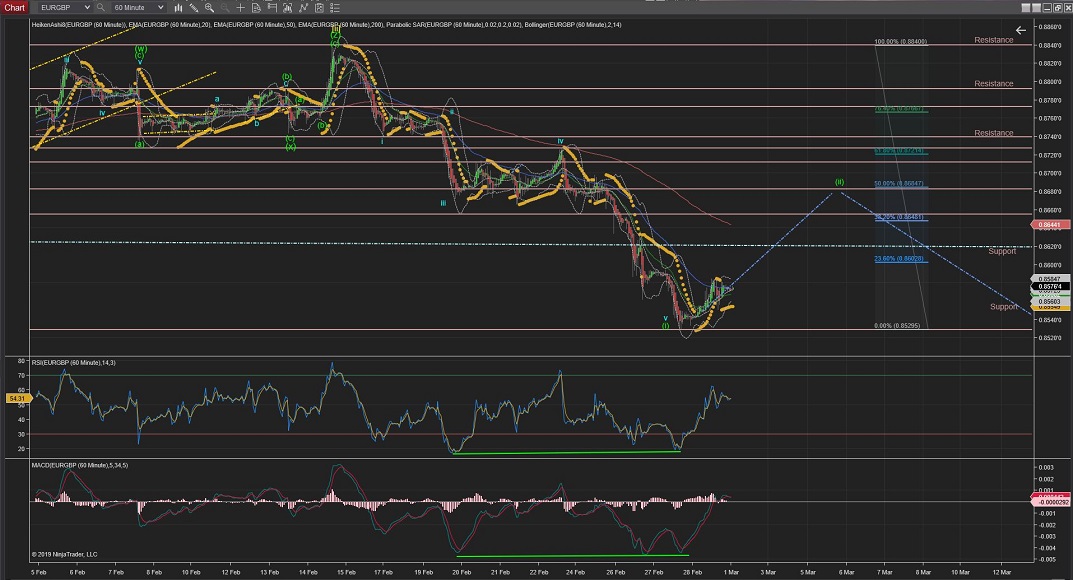Open the drawing tools pencil icon
This screenshot has height=580, width=1073.
click(x=194, y=8)
